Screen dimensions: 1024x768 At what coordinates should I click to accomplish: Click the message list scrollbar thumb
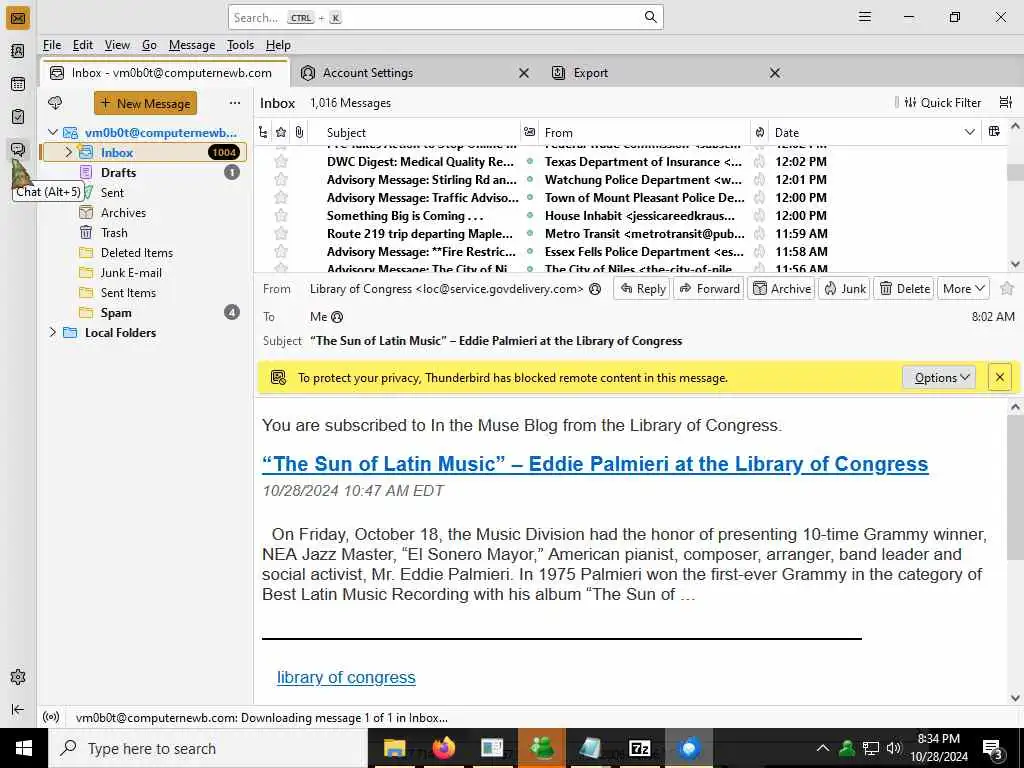coord(1015,172)
